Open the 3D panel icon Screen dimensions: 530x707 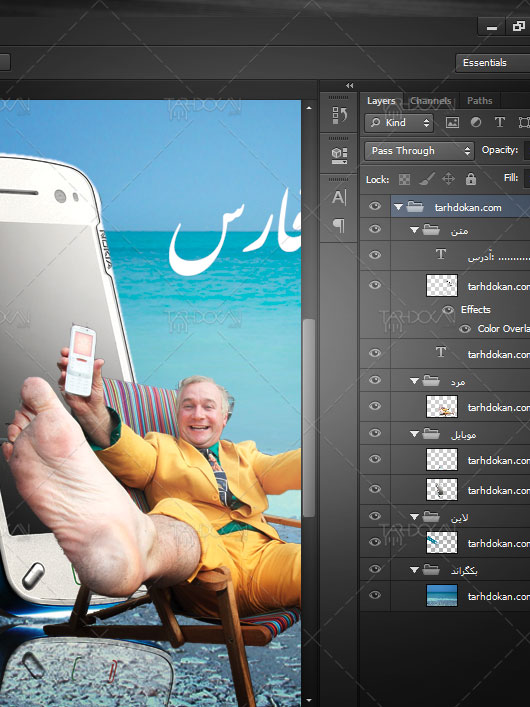coord(339,155)
